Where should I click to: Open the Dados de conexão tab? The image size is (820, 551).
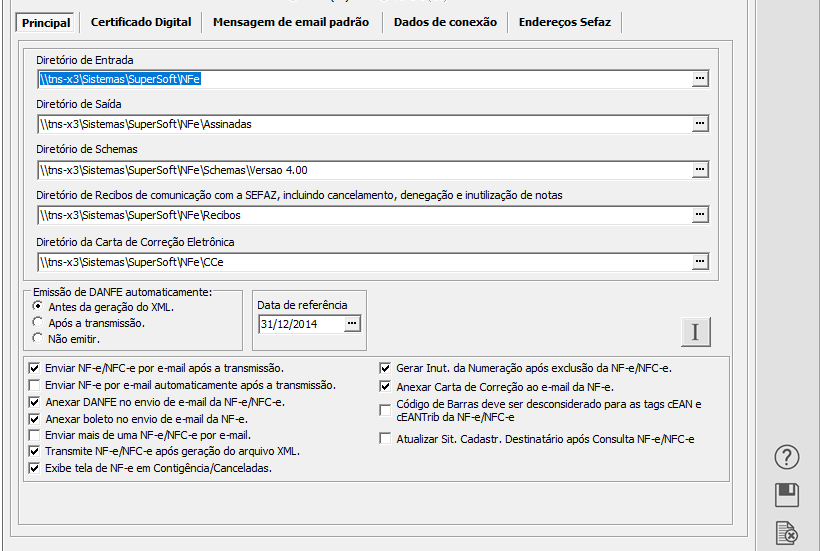(445, 22)
